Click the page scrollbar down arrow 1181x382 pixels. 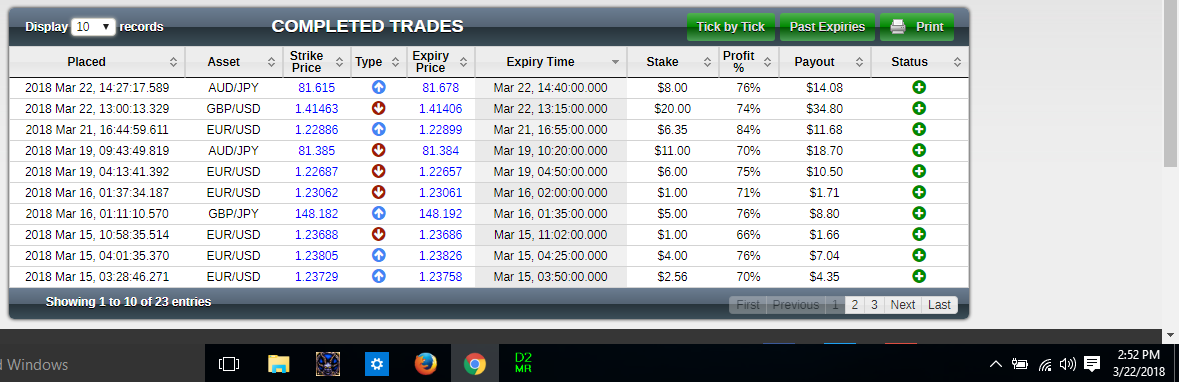tap(1170, 334)
